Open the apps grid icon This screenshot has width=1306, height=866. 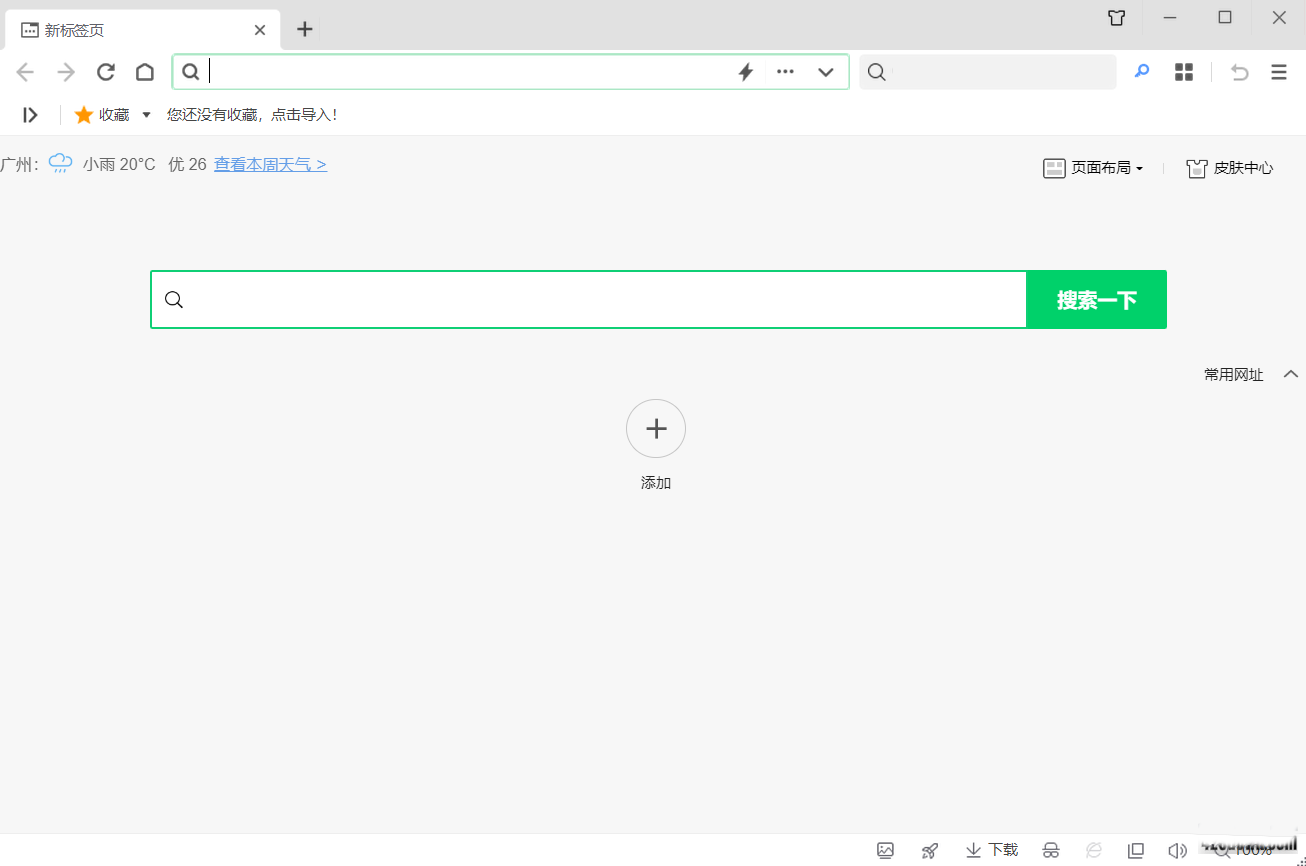tap(1184, 72)
